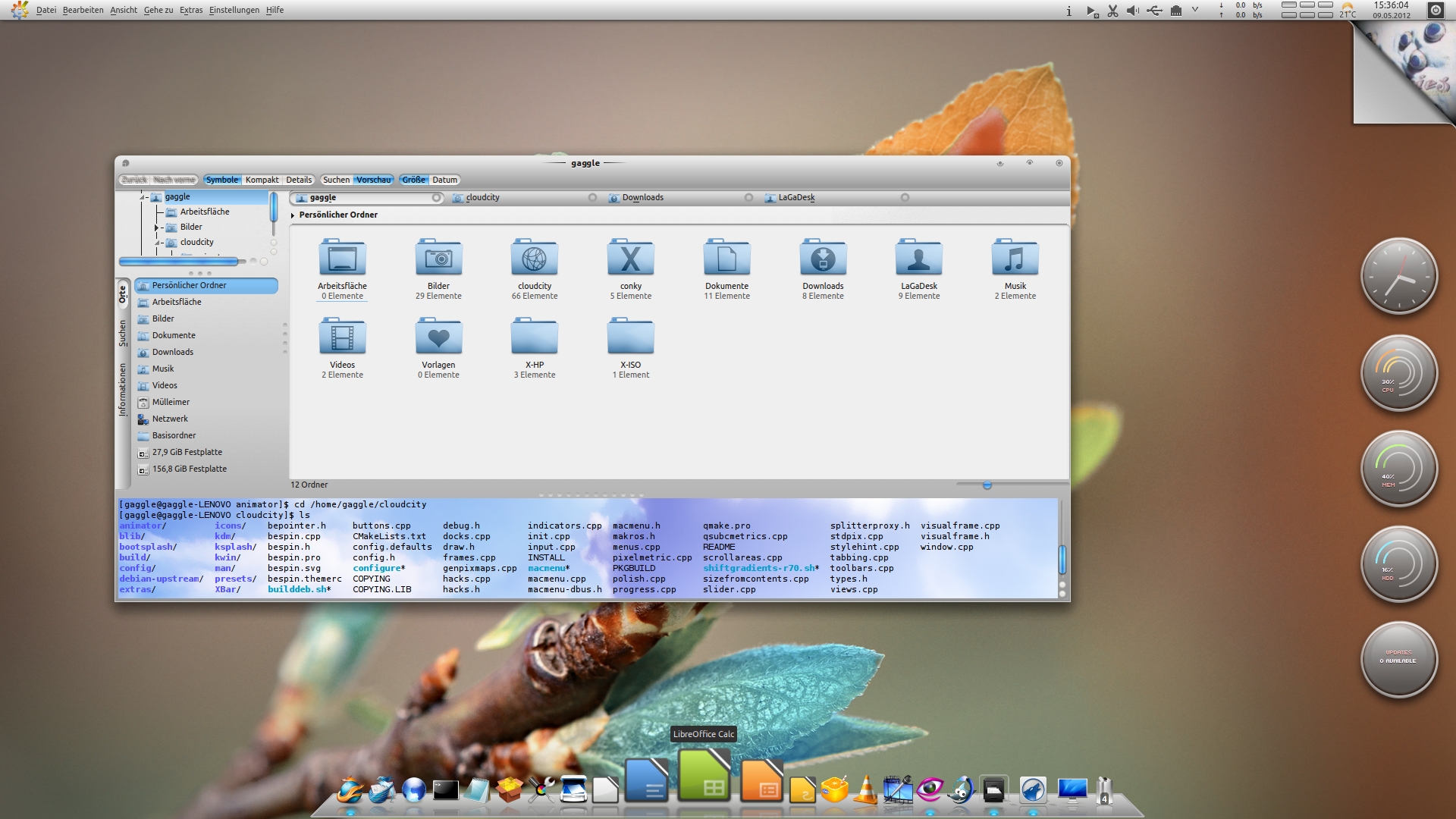This screenshot has height=819, width=1456.
Task: Open the Bearbeiten menu
Action: [x=83, y=10]
